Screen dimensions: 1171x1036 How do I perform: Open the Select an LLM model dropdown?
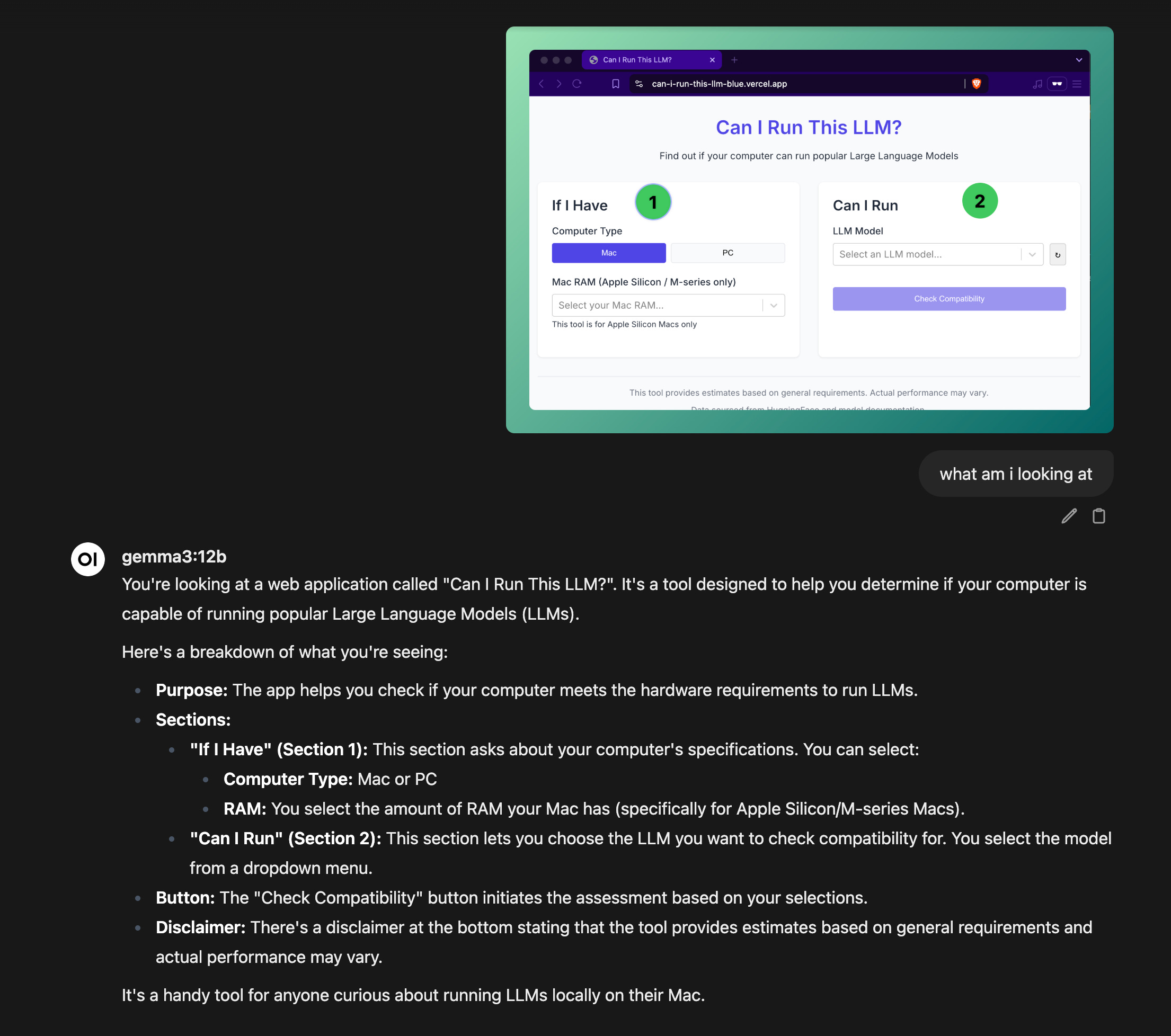click(x=937, y=254)
